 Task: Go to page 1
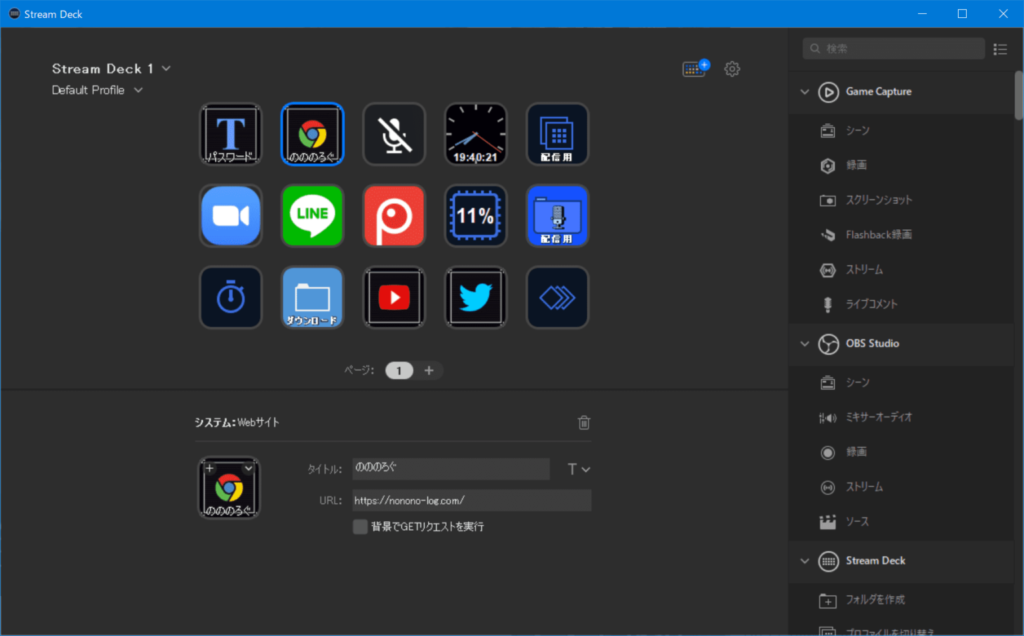[x=399, y=371]
